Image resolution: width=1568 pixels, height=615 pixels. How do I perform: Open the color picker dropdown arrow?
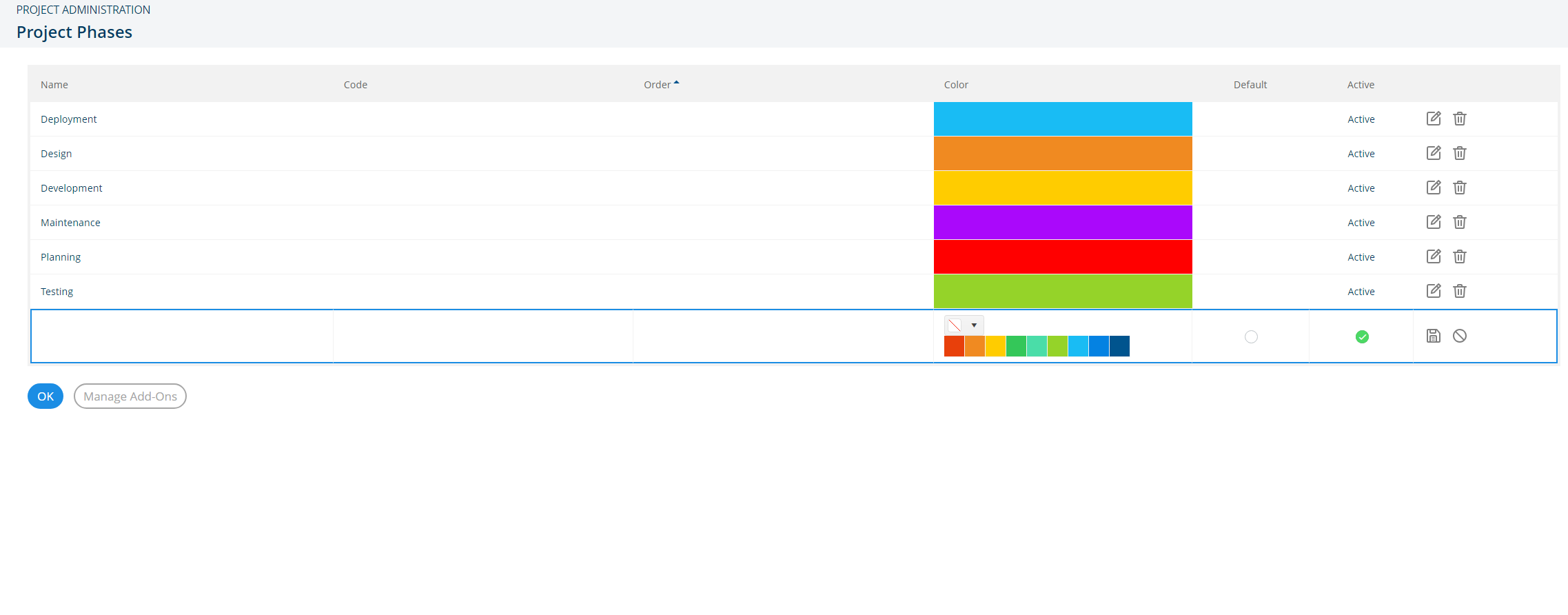[974, 325]
